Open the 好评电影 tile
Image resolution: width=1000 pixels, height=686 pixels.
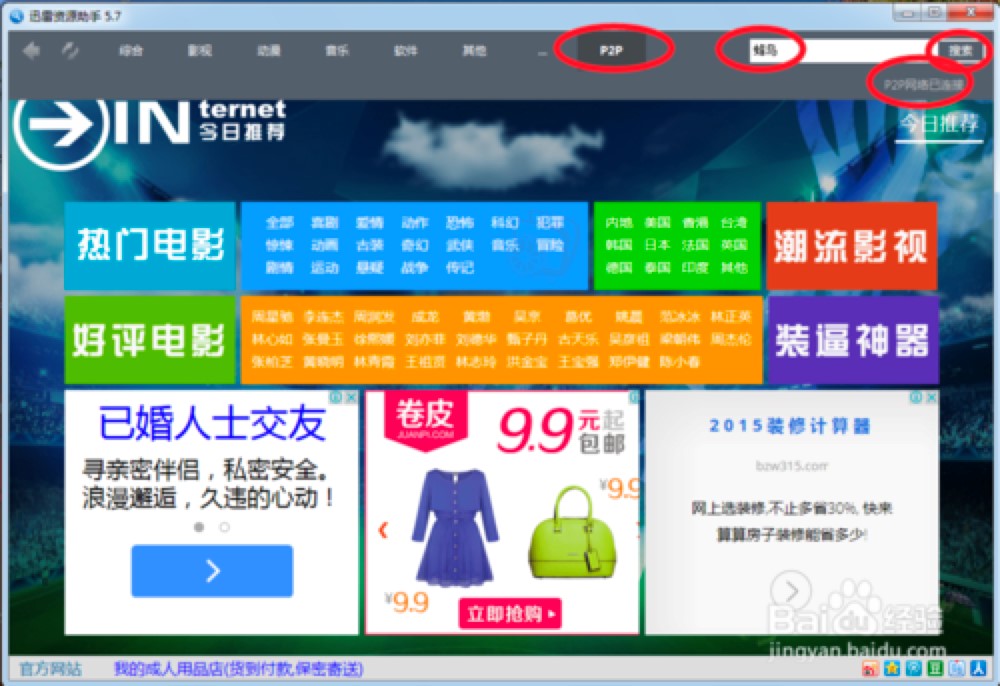tap(150, 339)
